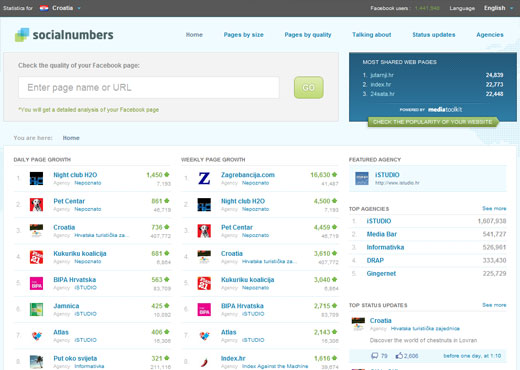Open Index.hr page link in weekly growth

tap(233, 358)
